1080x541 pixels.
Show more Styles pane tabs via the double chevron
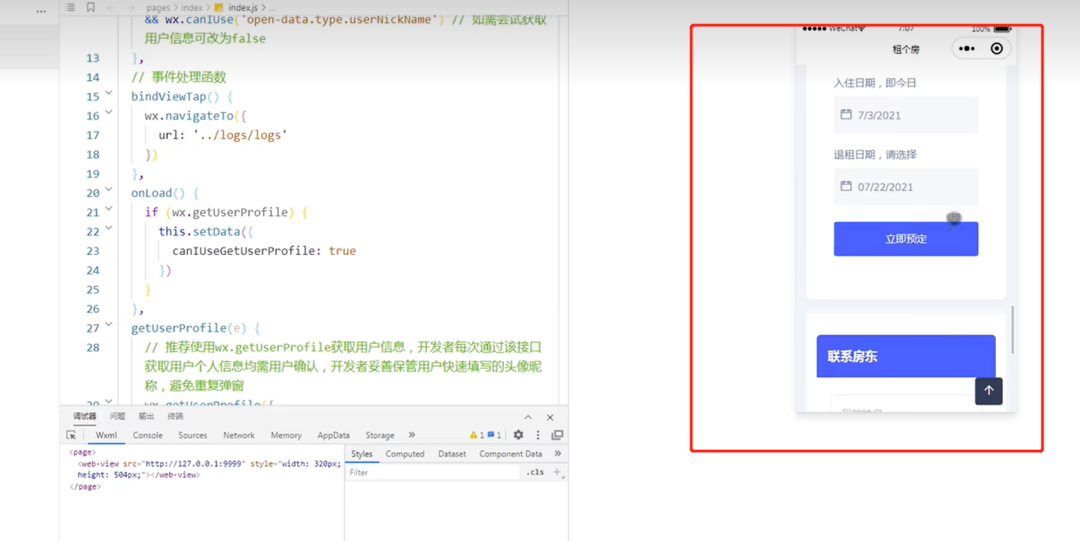[557, 453]
